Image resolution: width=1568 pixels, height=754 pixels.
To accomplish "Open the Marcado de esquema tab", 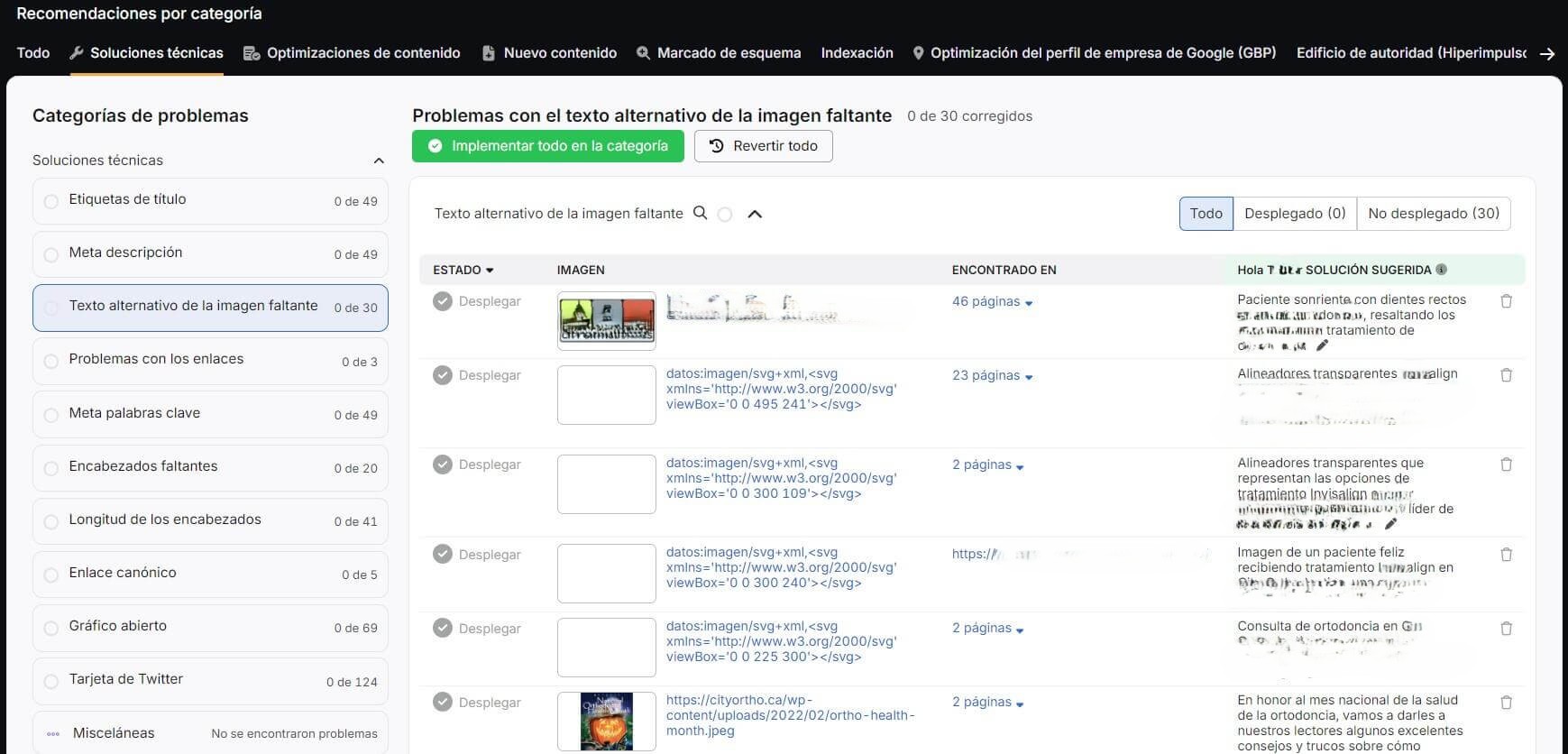I will pos(718,53).
